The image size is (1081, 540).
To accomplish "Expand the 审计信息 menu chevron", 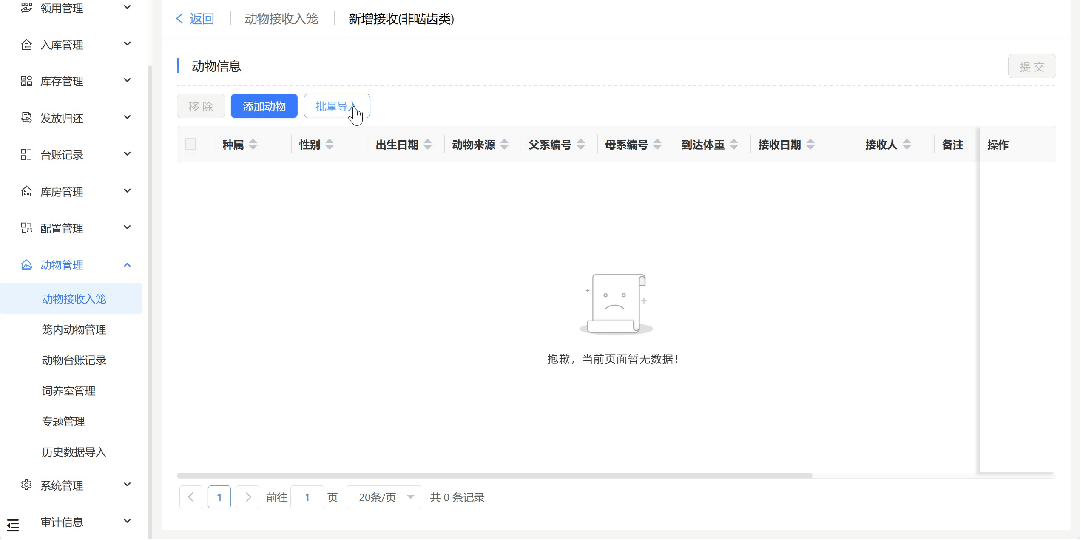I will coord(128,521).
